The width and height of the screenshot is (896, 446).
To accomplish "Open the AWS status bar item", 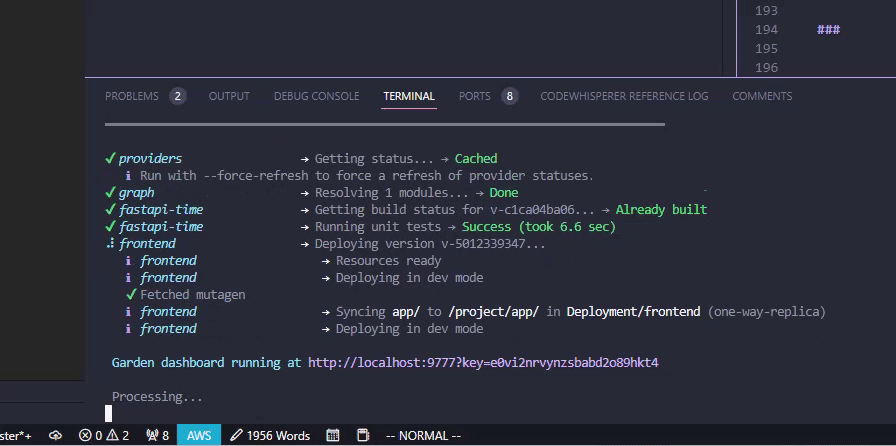I will pos(199,436).
